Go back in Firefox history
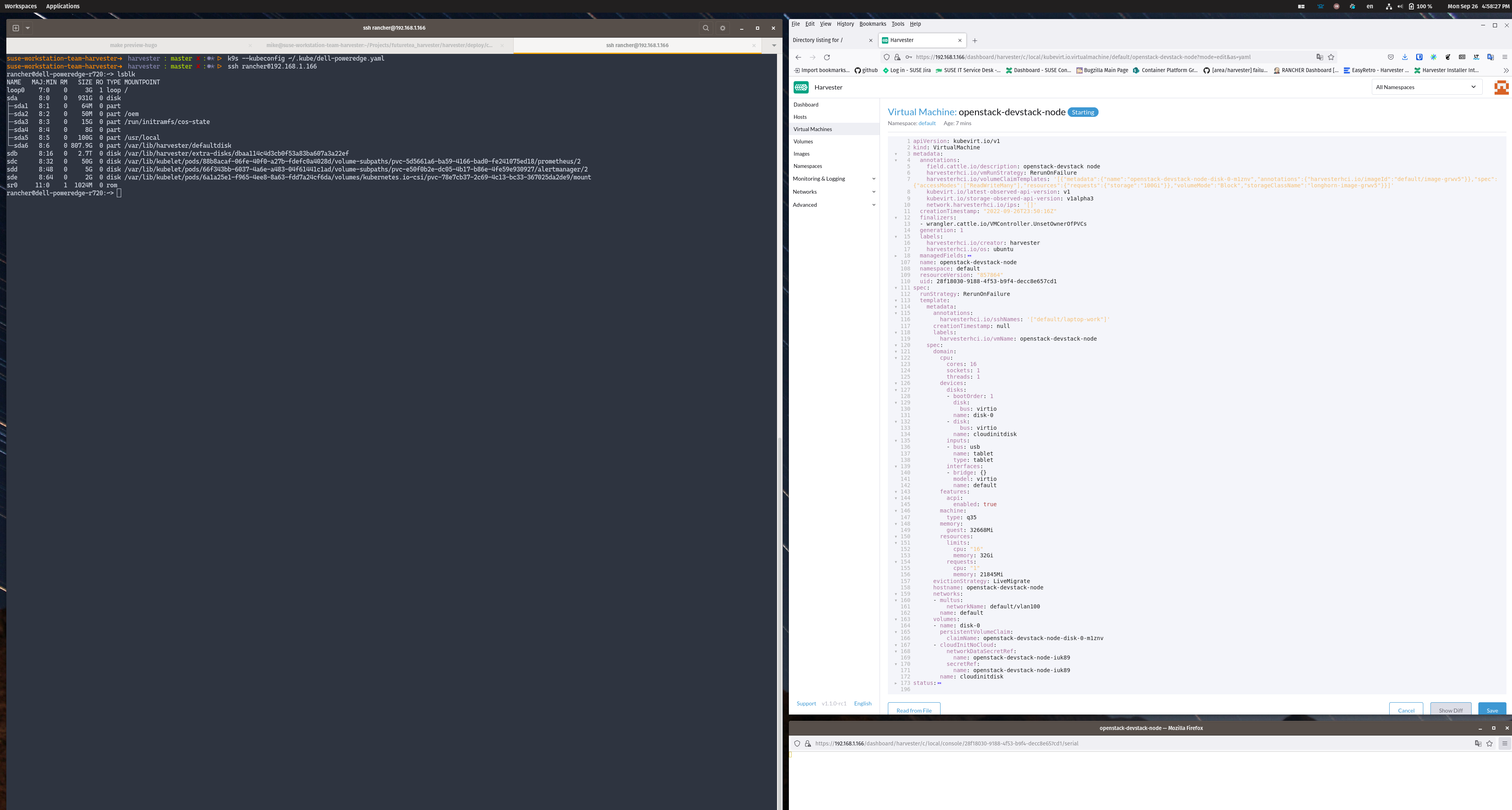 (798, 57)
